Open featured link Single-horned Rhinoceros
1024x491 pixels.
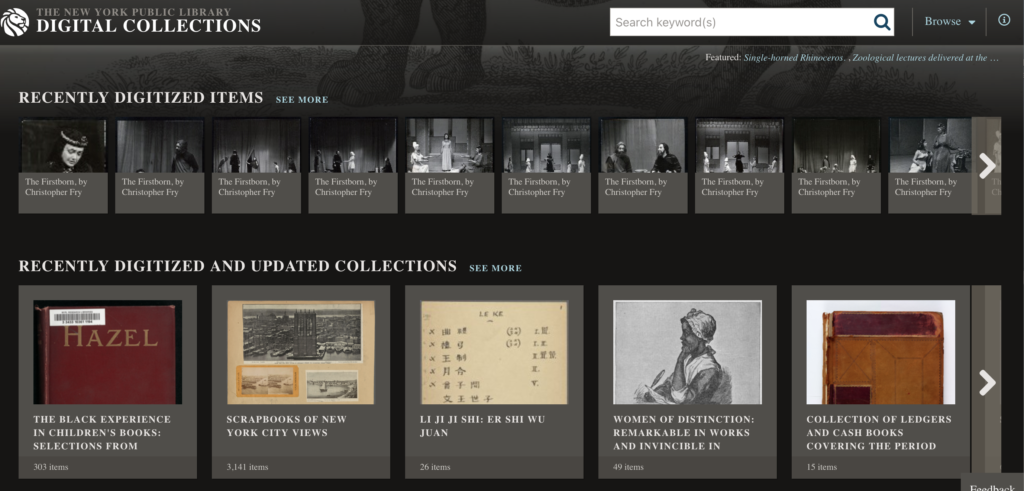pyautogui.click(x=794, y=57)
